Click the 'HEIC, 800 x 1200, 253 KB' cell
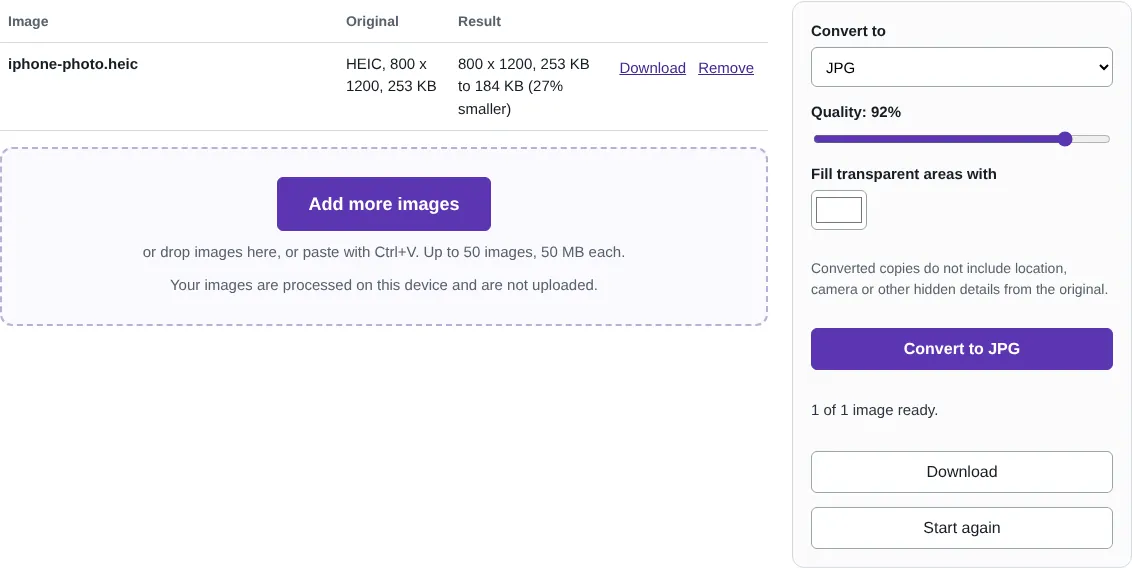 pyautogui.click(x=391, y=75)
